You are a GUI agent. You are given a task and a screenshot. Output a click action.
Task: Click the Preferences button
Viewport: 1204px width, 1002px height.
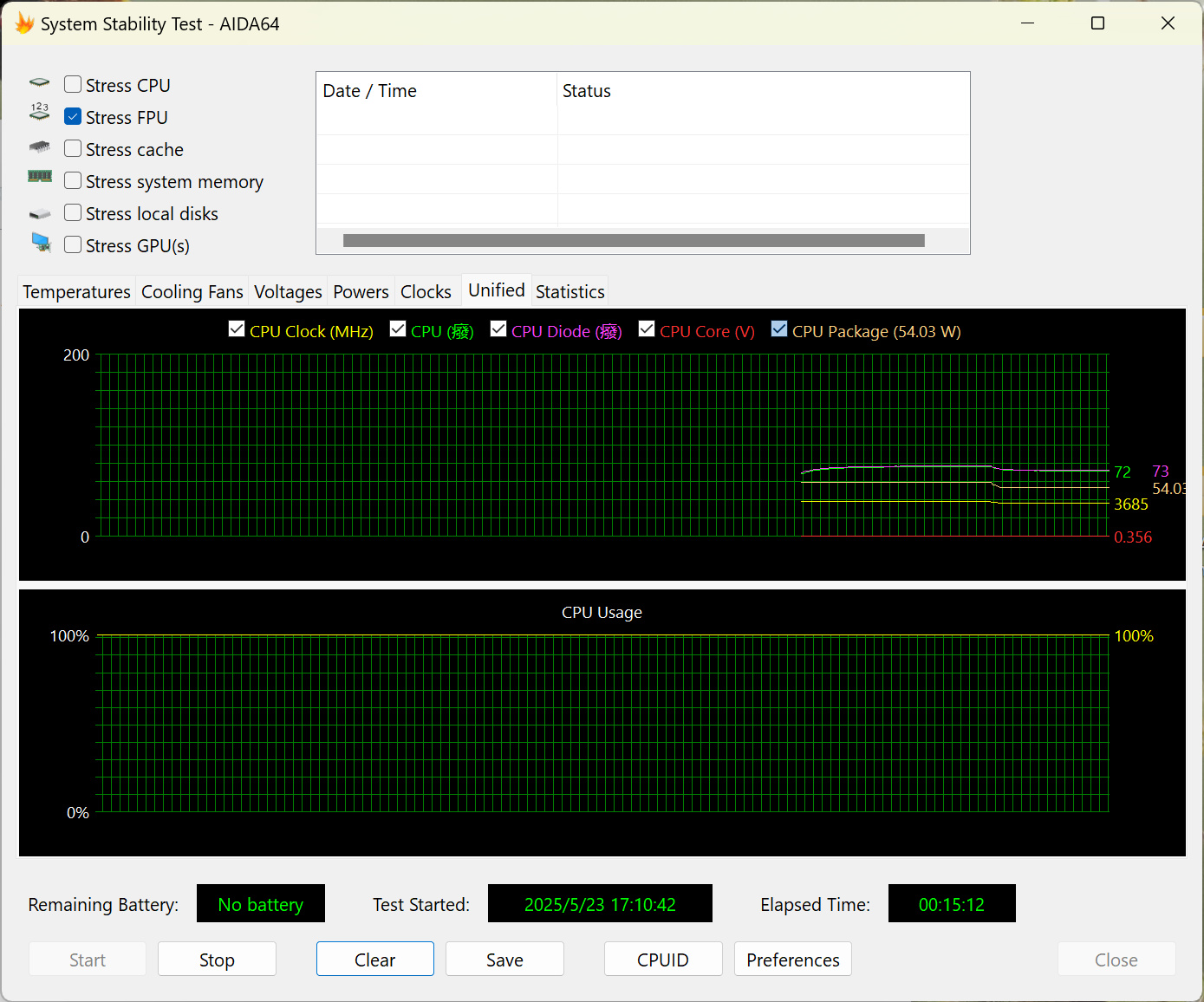pos(792,960)
